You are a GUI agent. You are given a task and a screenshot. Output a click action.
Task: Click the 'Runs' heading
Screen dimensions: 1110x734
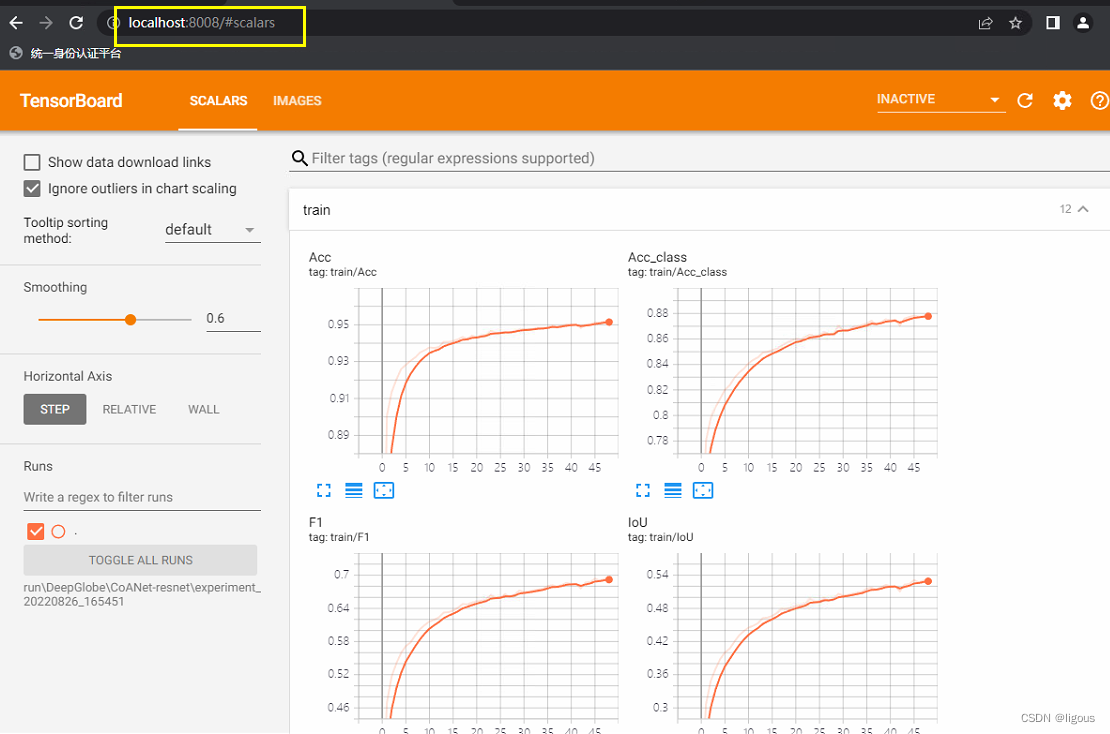coord(38,466)
